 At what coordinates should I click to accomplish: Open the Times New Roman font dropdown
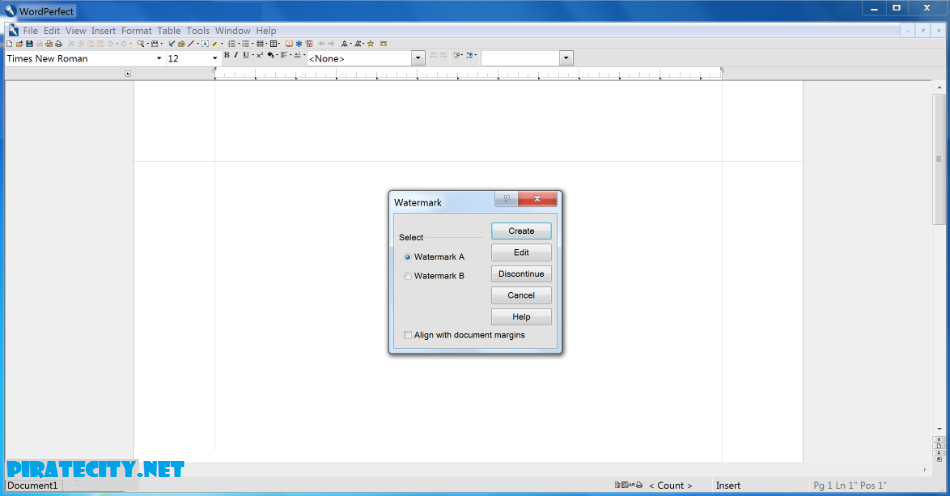(x=159, y=58)
